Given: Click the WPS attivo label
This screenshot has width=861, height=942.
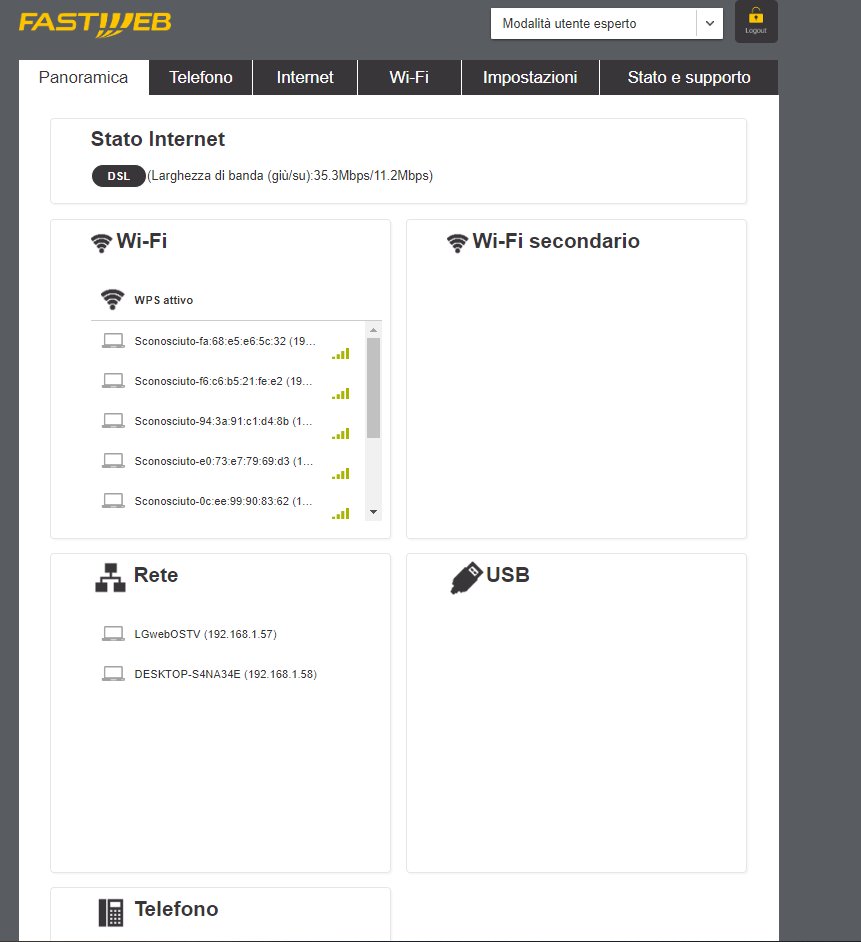Looking at the screenshot, I should click(x=163, y=300).
